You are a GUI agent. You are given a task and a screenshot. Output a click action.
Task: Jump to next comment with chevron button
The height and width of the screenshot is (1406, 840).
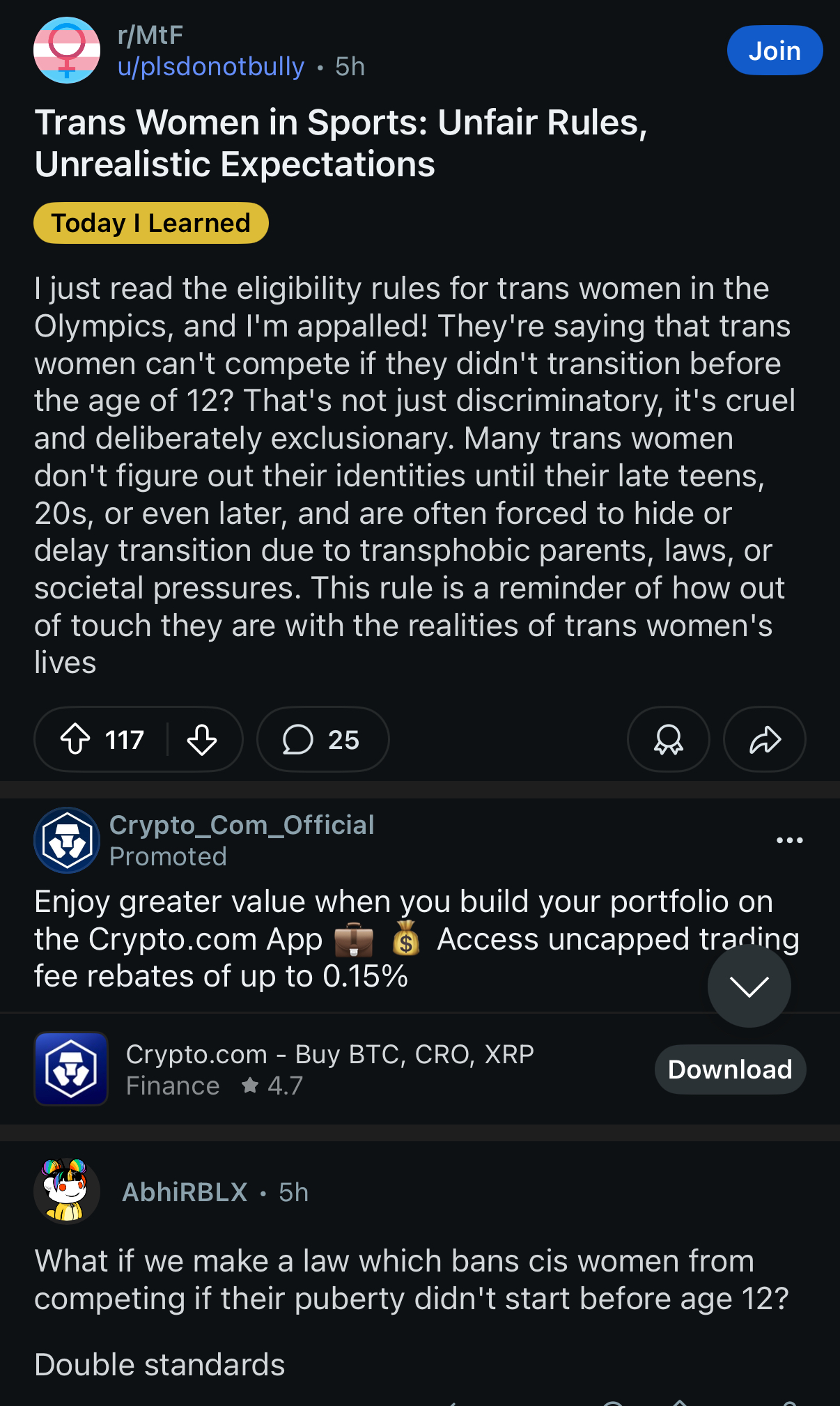pos(749,986)
